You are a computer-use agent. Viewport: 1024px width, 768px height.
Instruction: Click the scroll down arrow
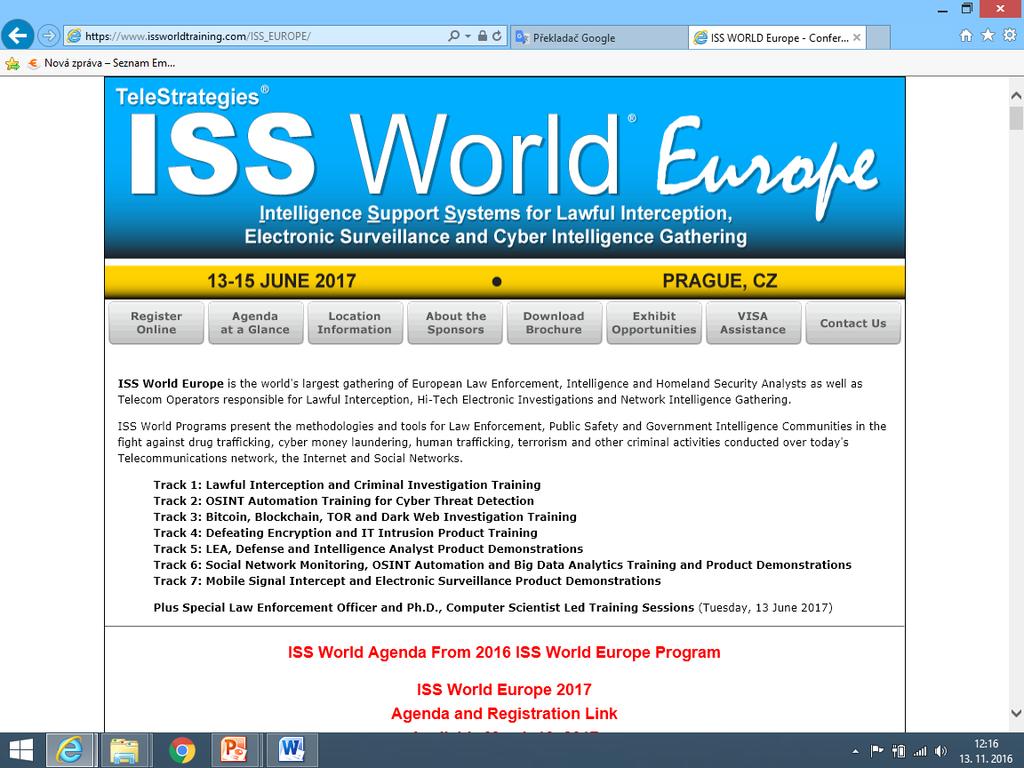pyautogui.click(x=1016, y=714)
